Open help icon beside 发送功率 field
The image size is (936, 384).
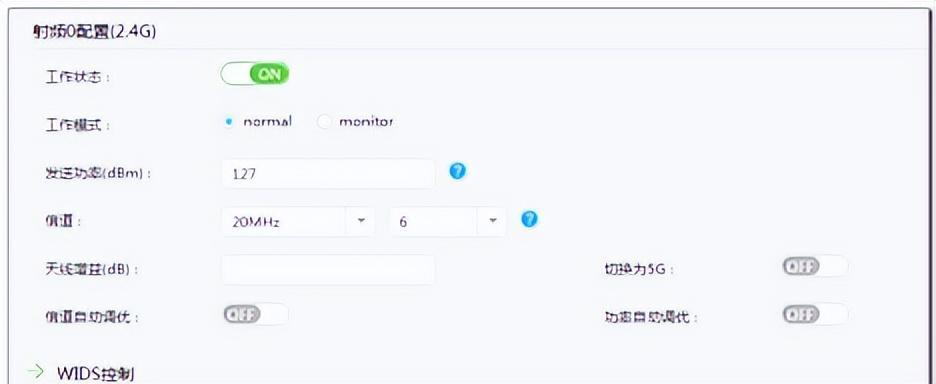457,171
